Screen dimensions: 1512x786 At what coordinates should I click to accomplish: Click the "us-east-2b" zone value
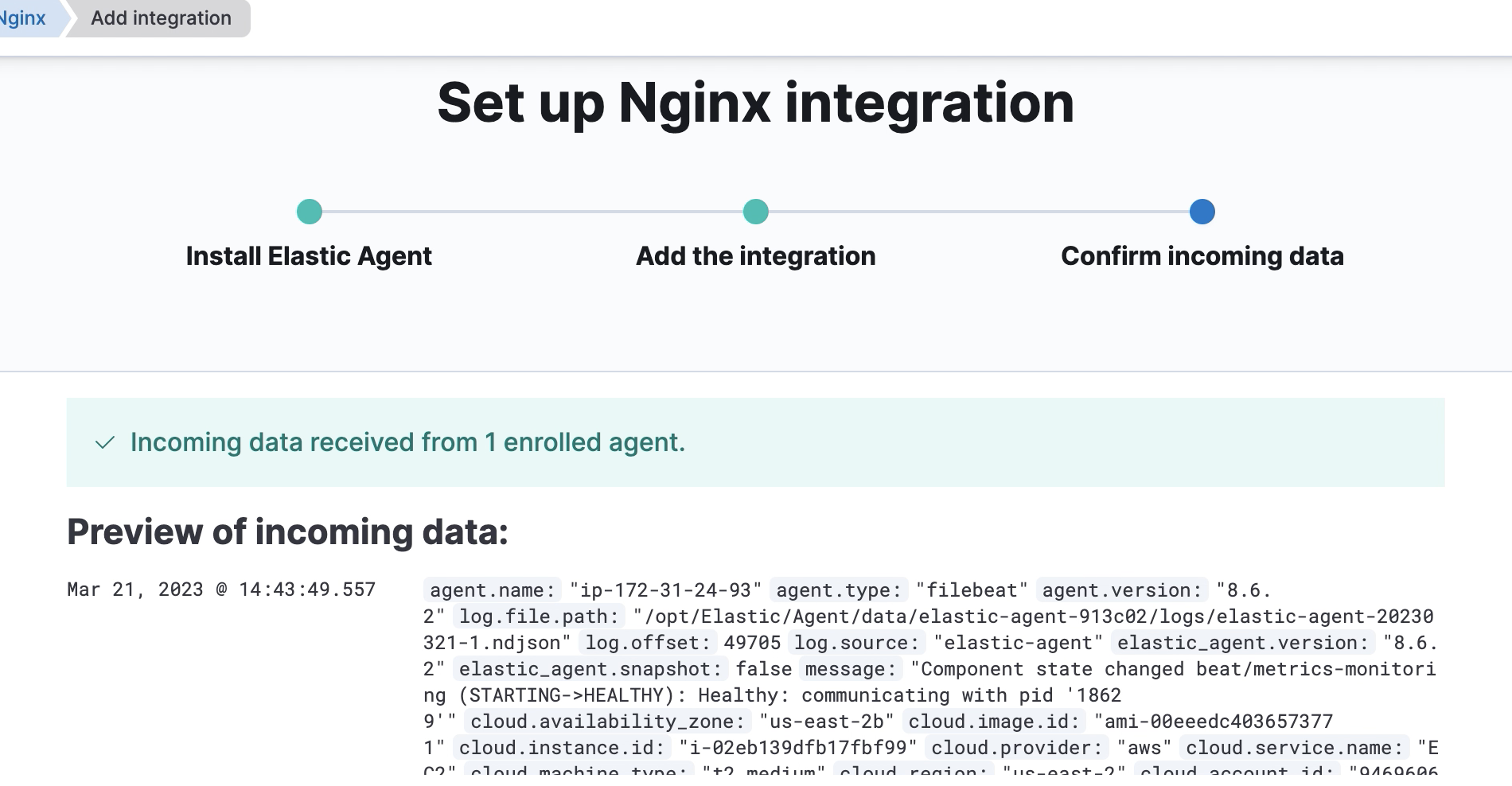tap(827, 722)
